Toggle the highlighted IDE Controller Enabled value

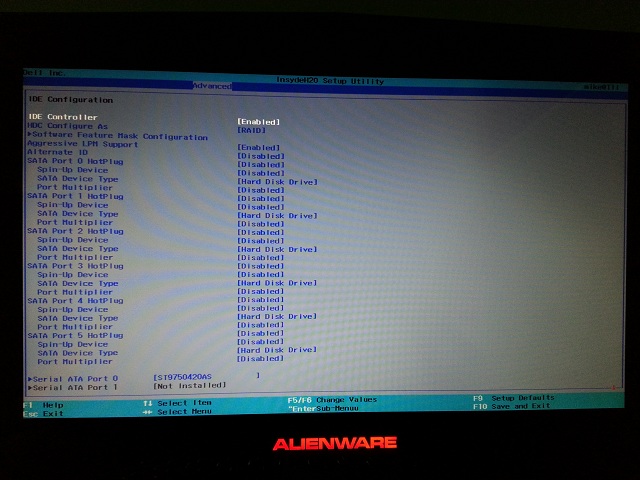point(258,121)
